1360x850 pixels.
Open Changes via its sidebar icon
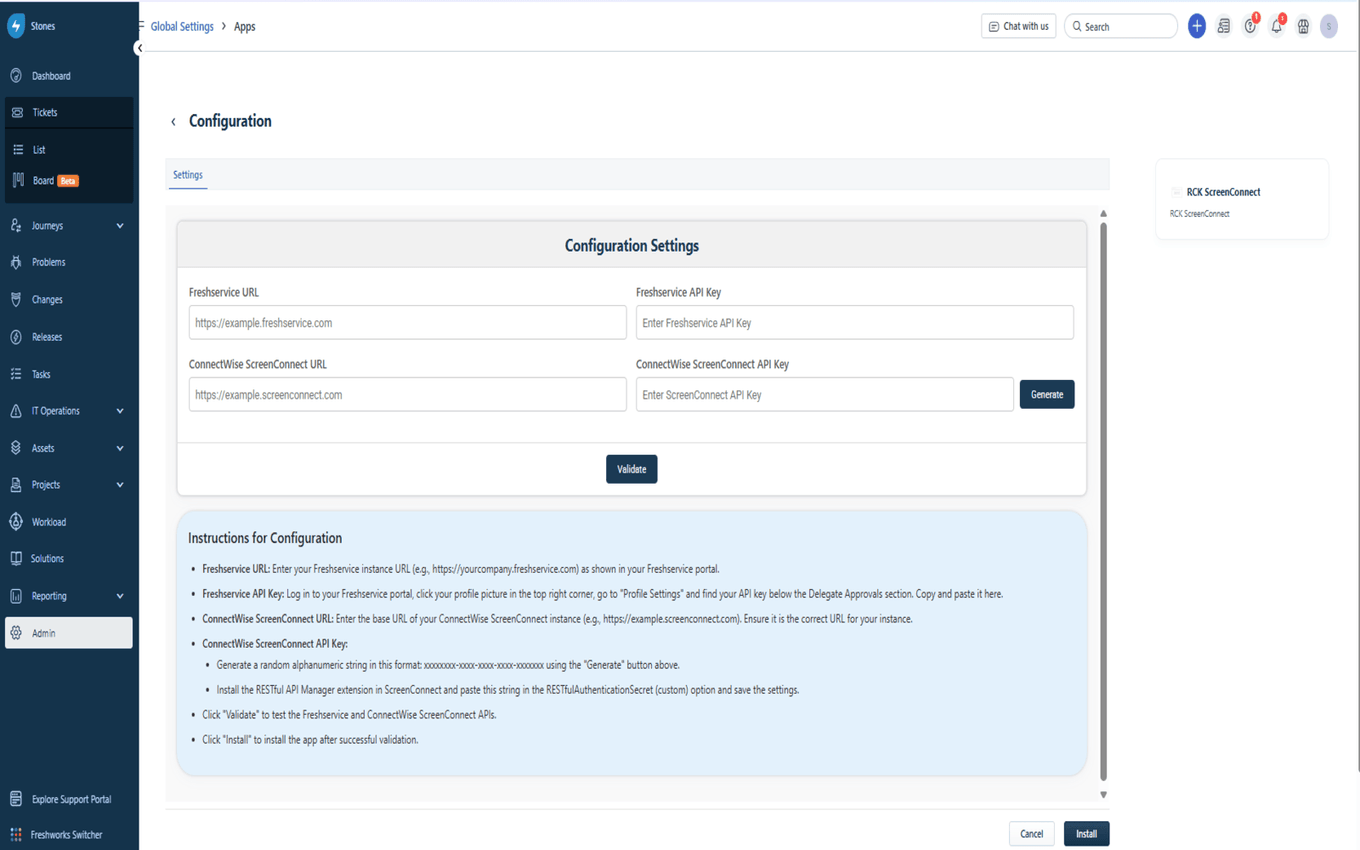[16, 300]
